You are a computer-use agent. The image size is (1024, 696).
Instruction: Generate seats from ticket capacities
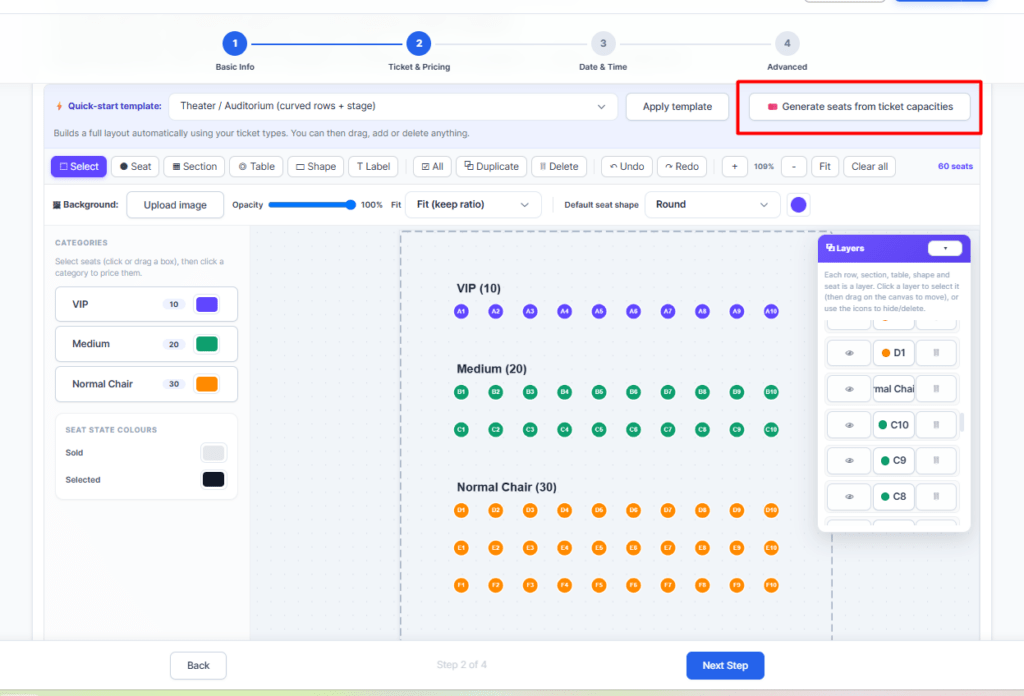point(859,106)
